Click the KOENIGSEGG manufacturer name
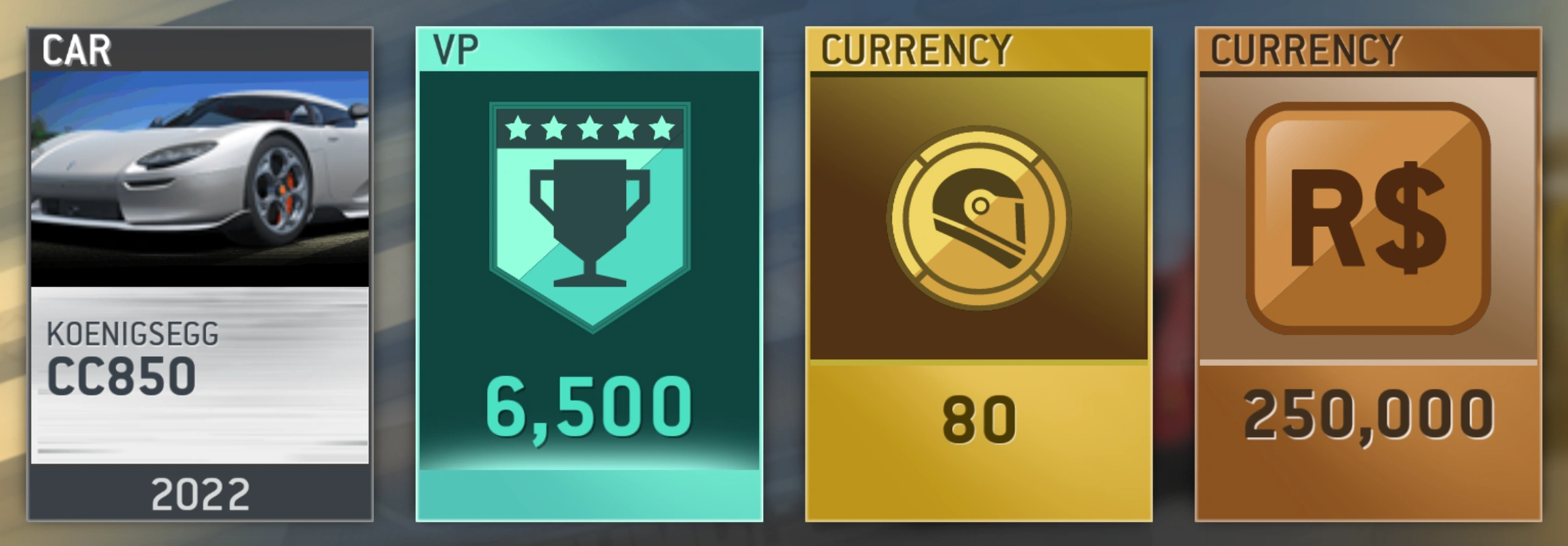 (132, 334)
